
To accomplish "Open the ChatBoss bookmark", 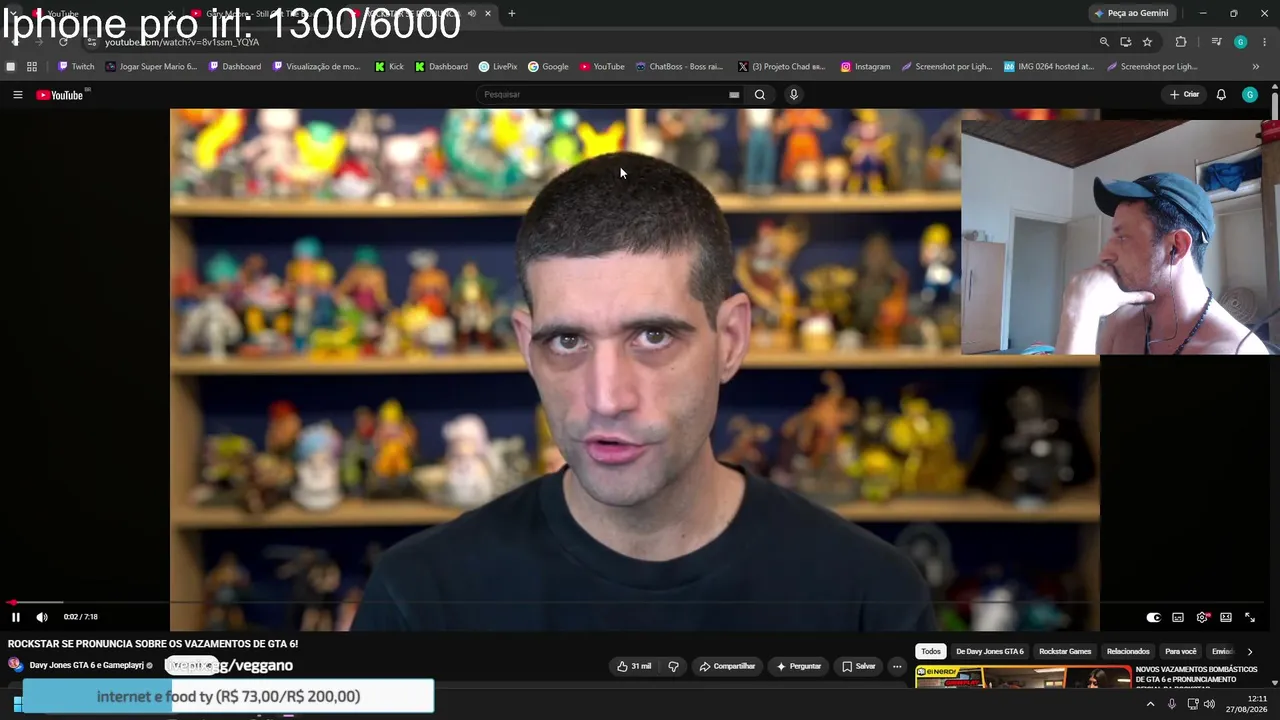I will pyautogui.click(x=679, y=67).
